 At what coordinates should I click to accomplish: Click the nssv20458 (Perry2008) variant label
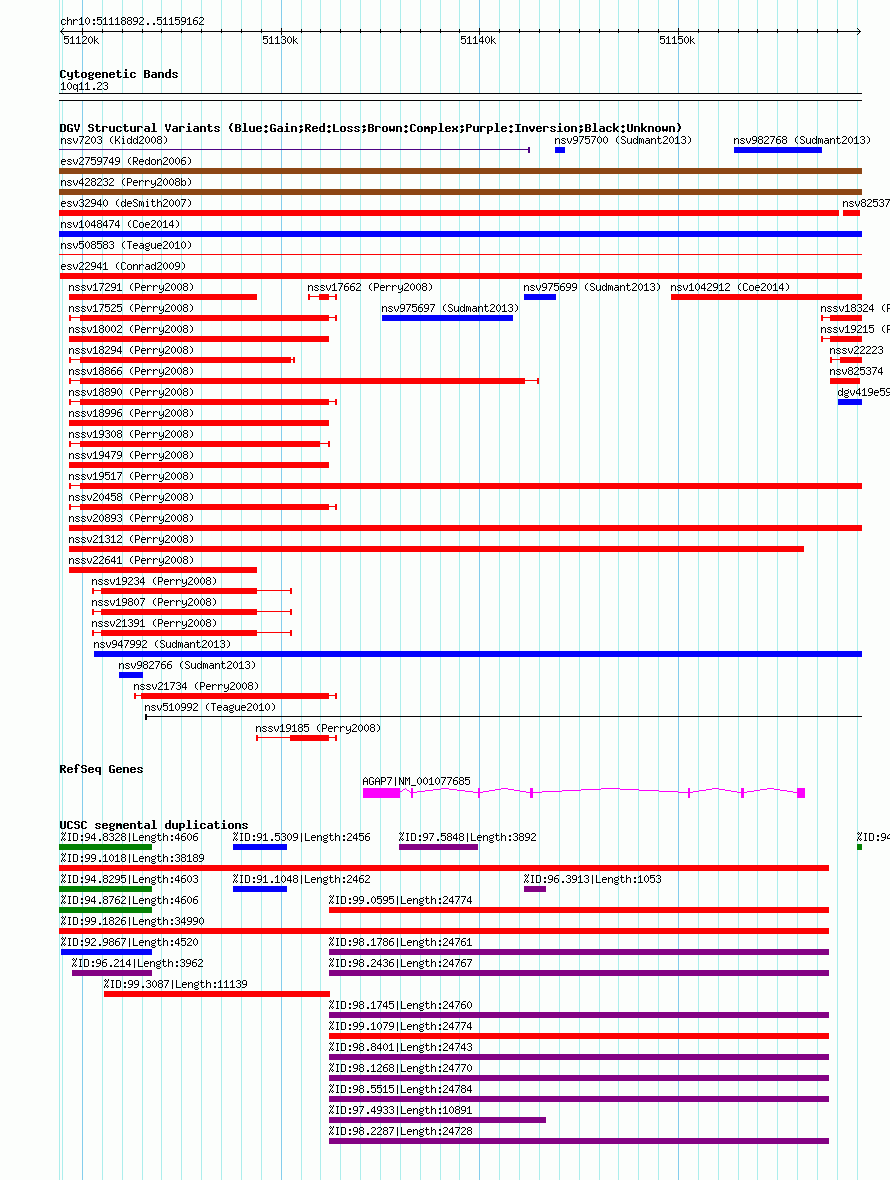click(x=131, y=498)
